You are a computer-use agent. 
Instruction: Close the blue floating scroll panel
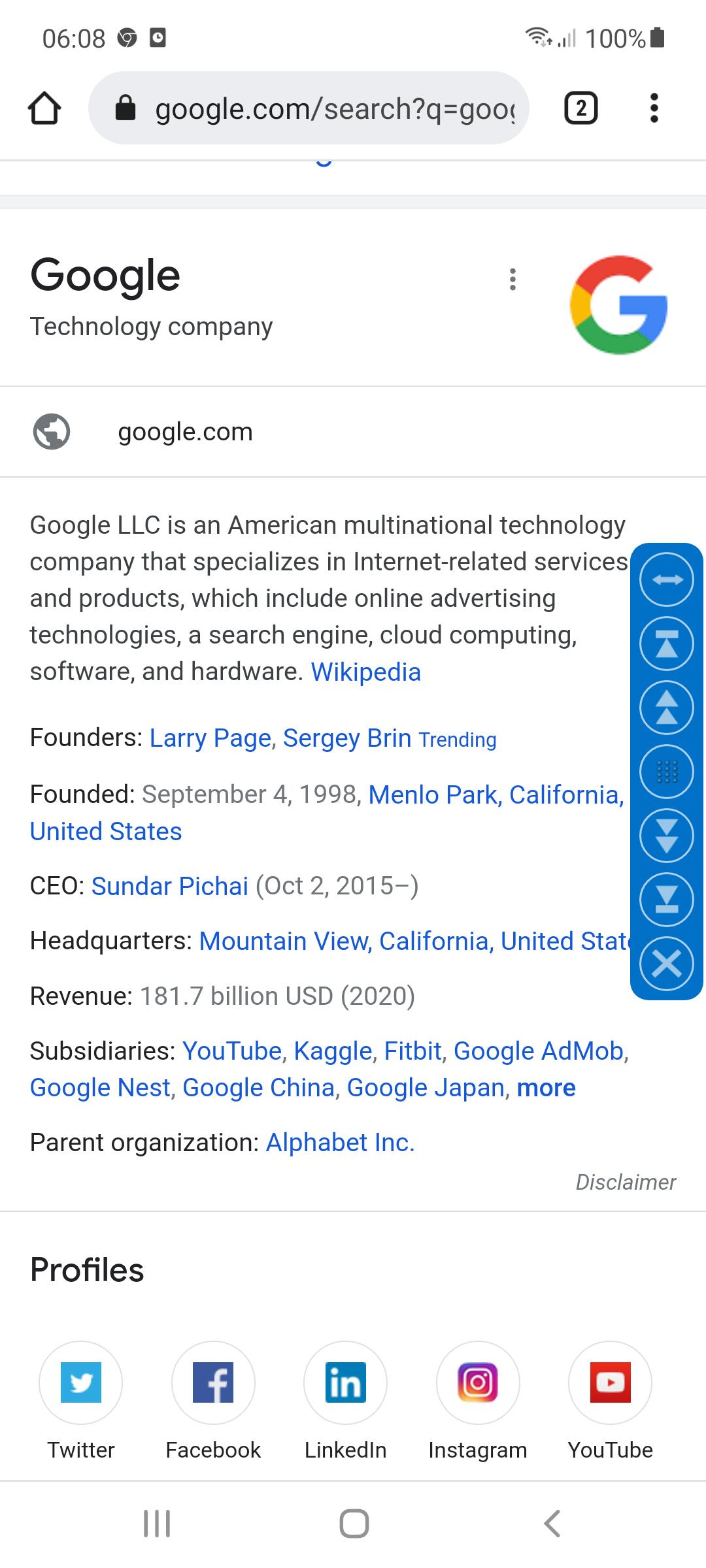click(666, 964)
